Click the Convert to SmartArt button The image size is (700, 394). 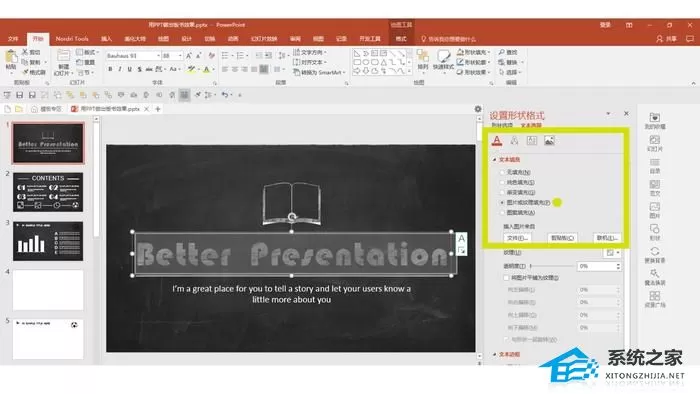pos(318,72)
